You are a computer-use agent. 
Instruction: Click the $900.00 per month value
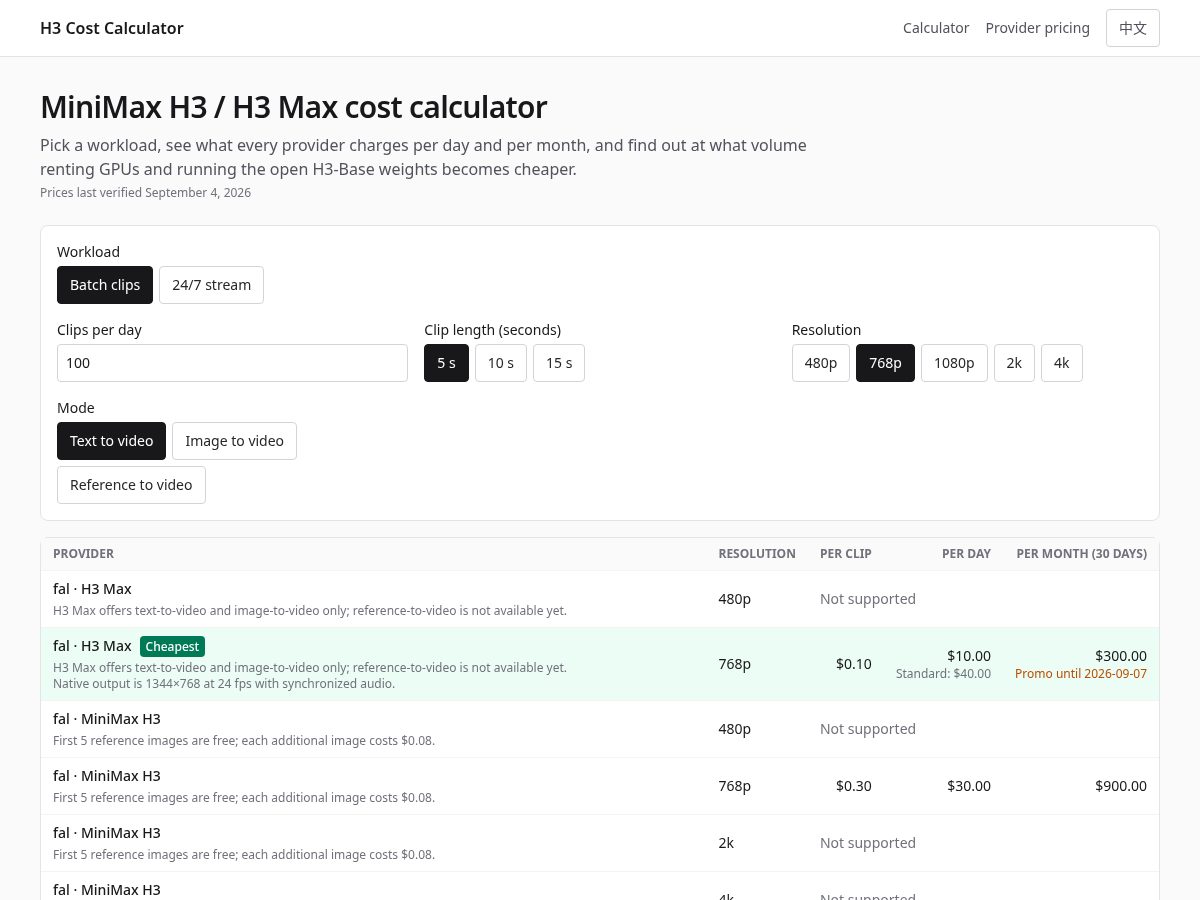coord(1121,786)
